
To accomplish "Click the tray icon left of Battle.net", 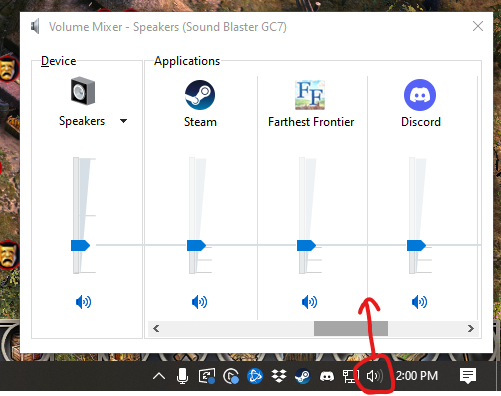I will (x=231, y=376).
